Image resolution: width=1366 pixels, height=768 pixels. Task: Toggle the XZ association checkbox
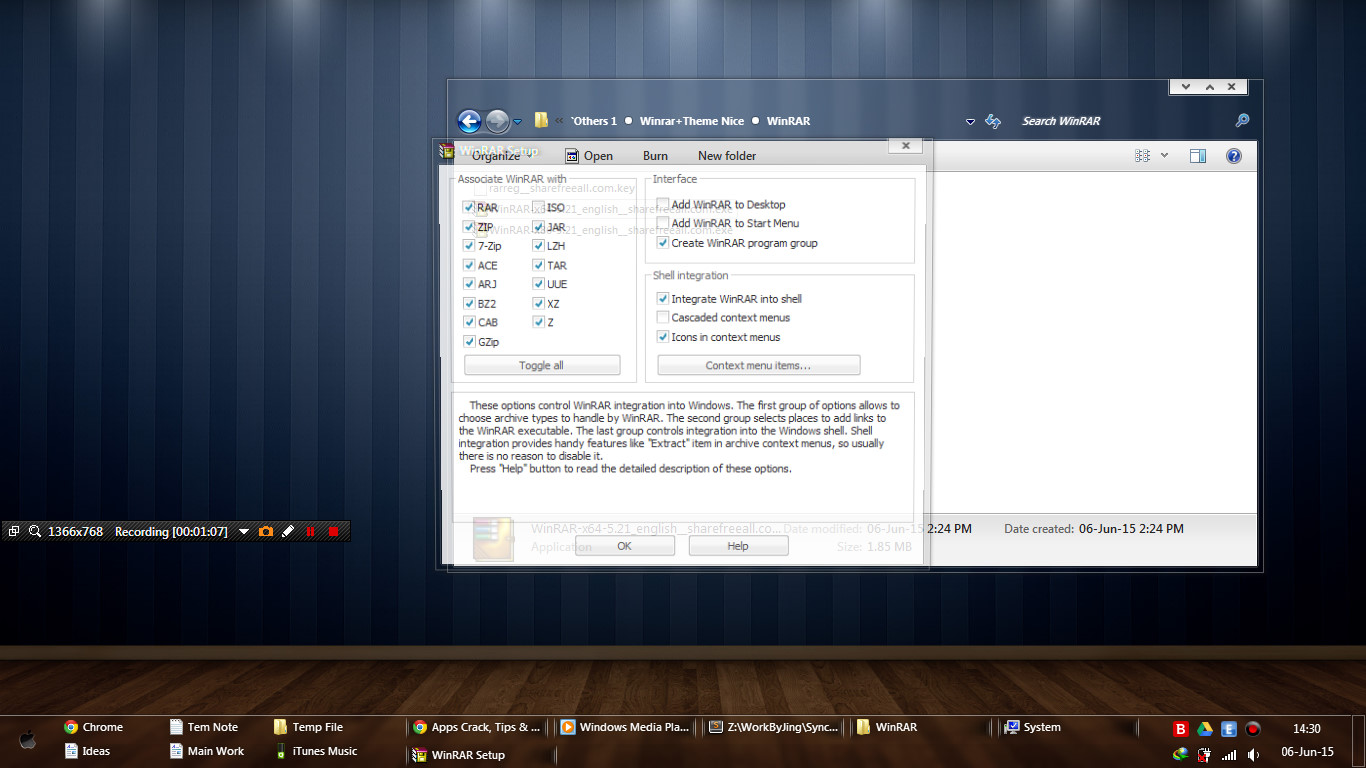click(539, 303)
